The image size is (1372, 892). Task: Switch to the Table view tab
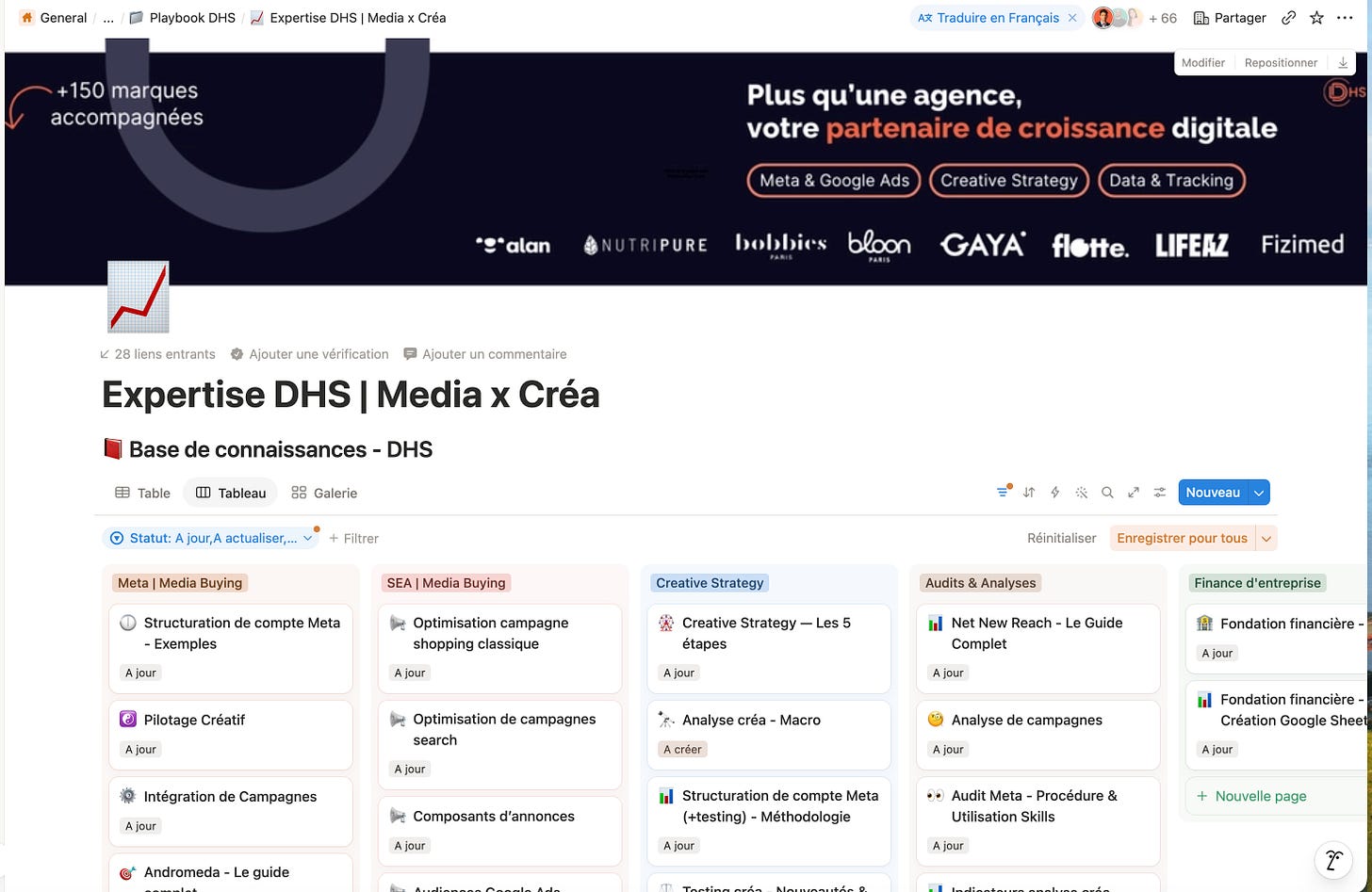point(142,493)
